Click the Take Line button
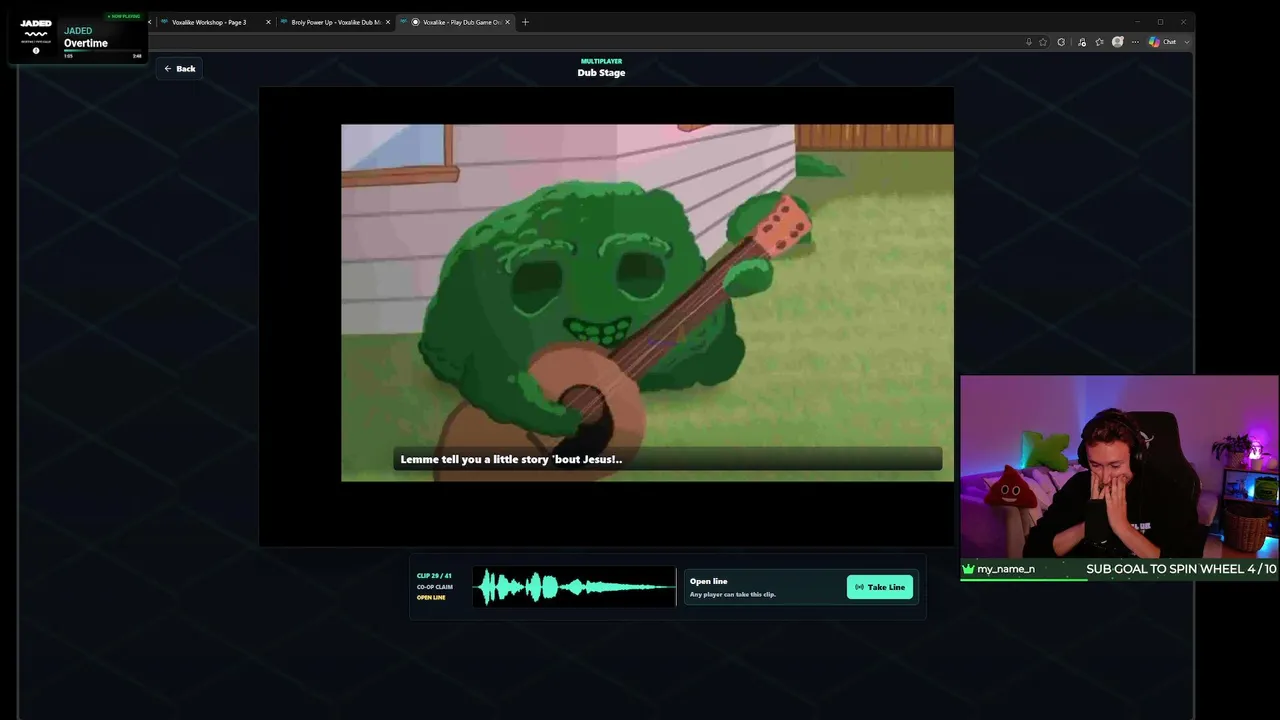 pyautogui.click(x=880, y=587)
